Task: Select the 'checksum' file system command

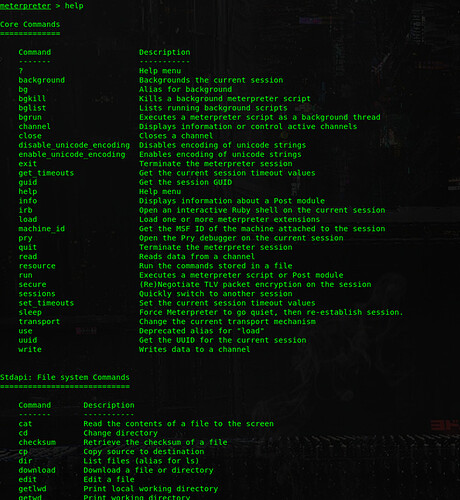Action: click(37, 442)
